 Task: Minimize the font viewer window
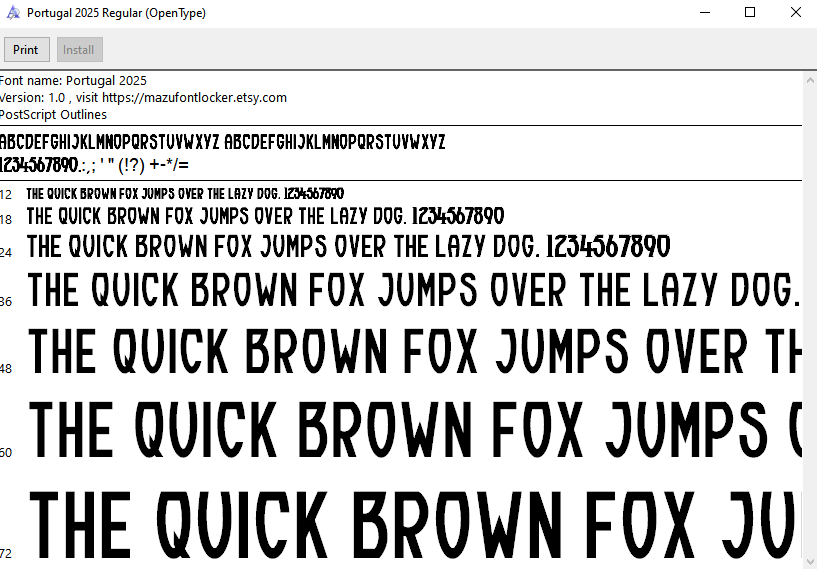click(704, 13)
